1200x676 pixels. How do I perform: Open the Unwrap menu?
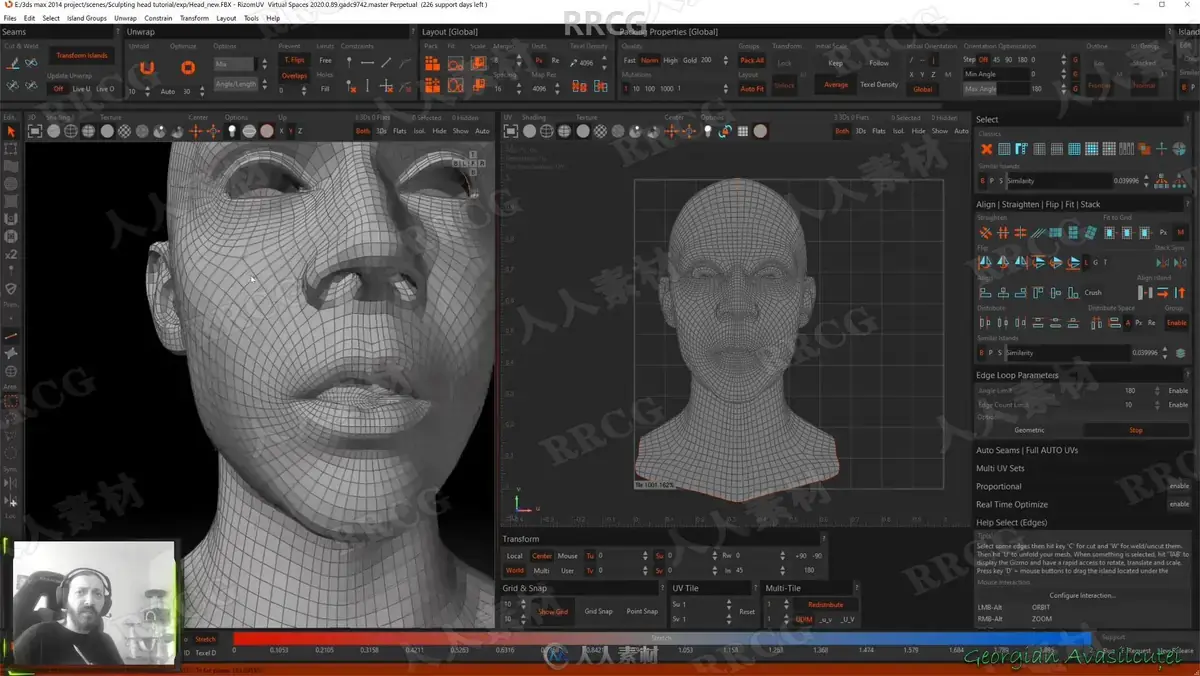[x=125, y=18]
